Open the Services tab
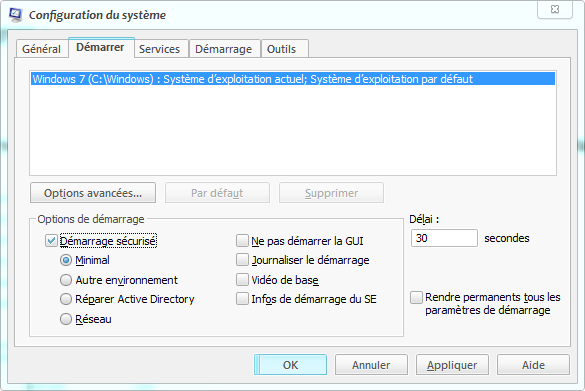Image resolution: width=585 pixels, height=391 pixels. tap(159, 49)
